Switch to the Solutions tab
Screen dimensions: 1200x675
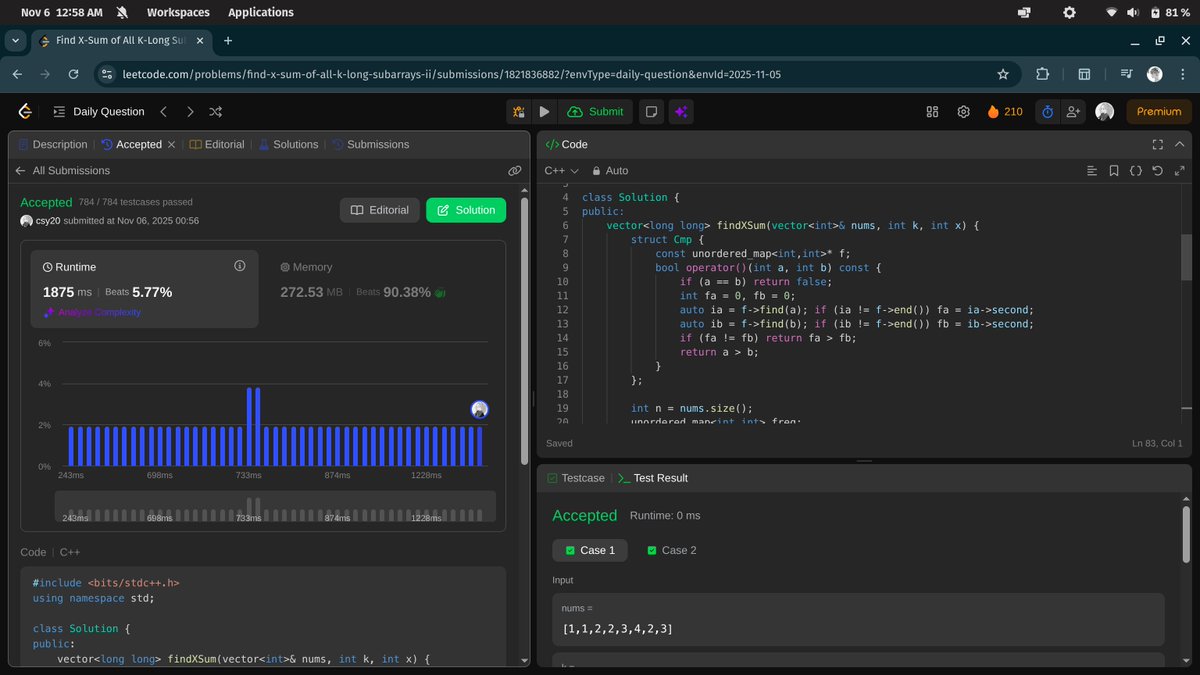[288, 144]
